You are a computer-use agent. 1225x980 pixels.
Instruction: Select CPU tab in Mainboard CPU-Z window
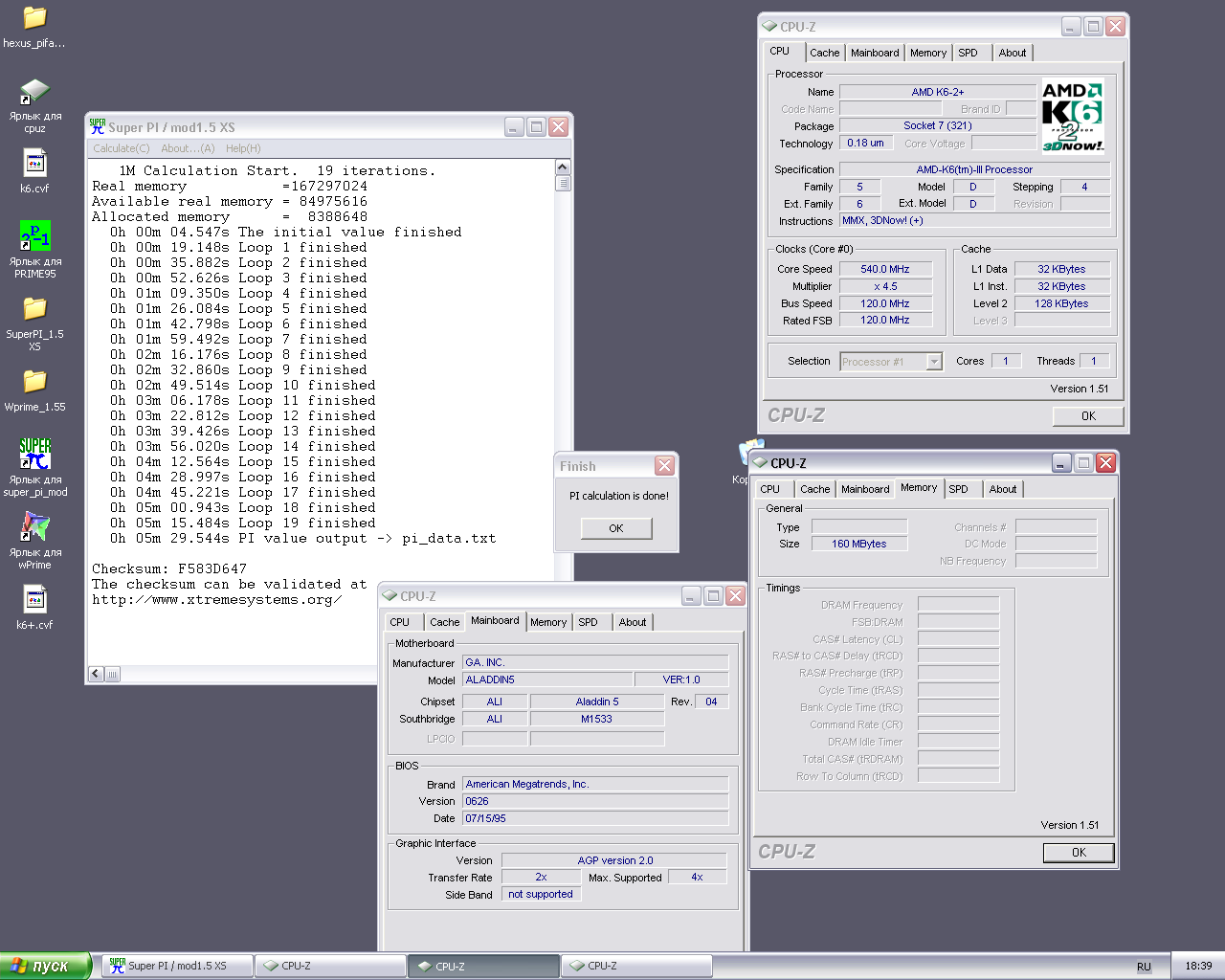point(400,622)
